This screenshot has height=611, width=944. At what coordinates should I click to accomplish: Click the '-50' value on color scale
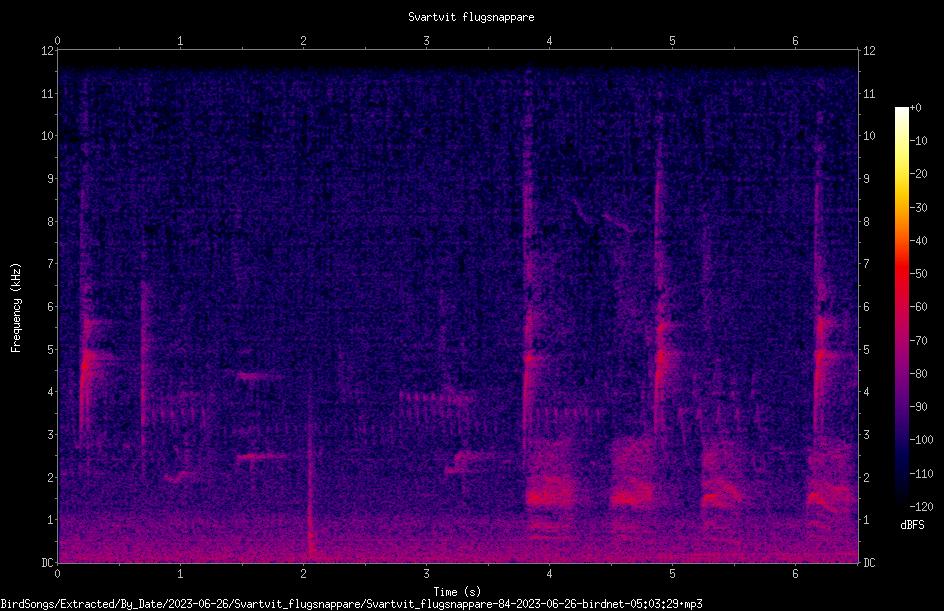919,273
